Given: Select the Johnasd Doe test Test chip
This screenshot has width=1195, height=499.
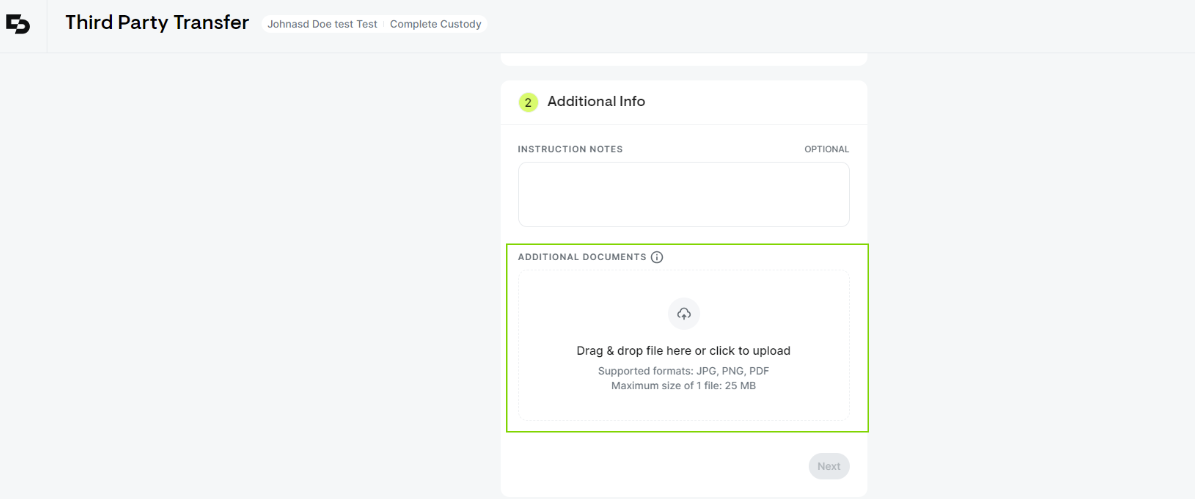Looking at the screenshot, I should (x=322, y=24).
